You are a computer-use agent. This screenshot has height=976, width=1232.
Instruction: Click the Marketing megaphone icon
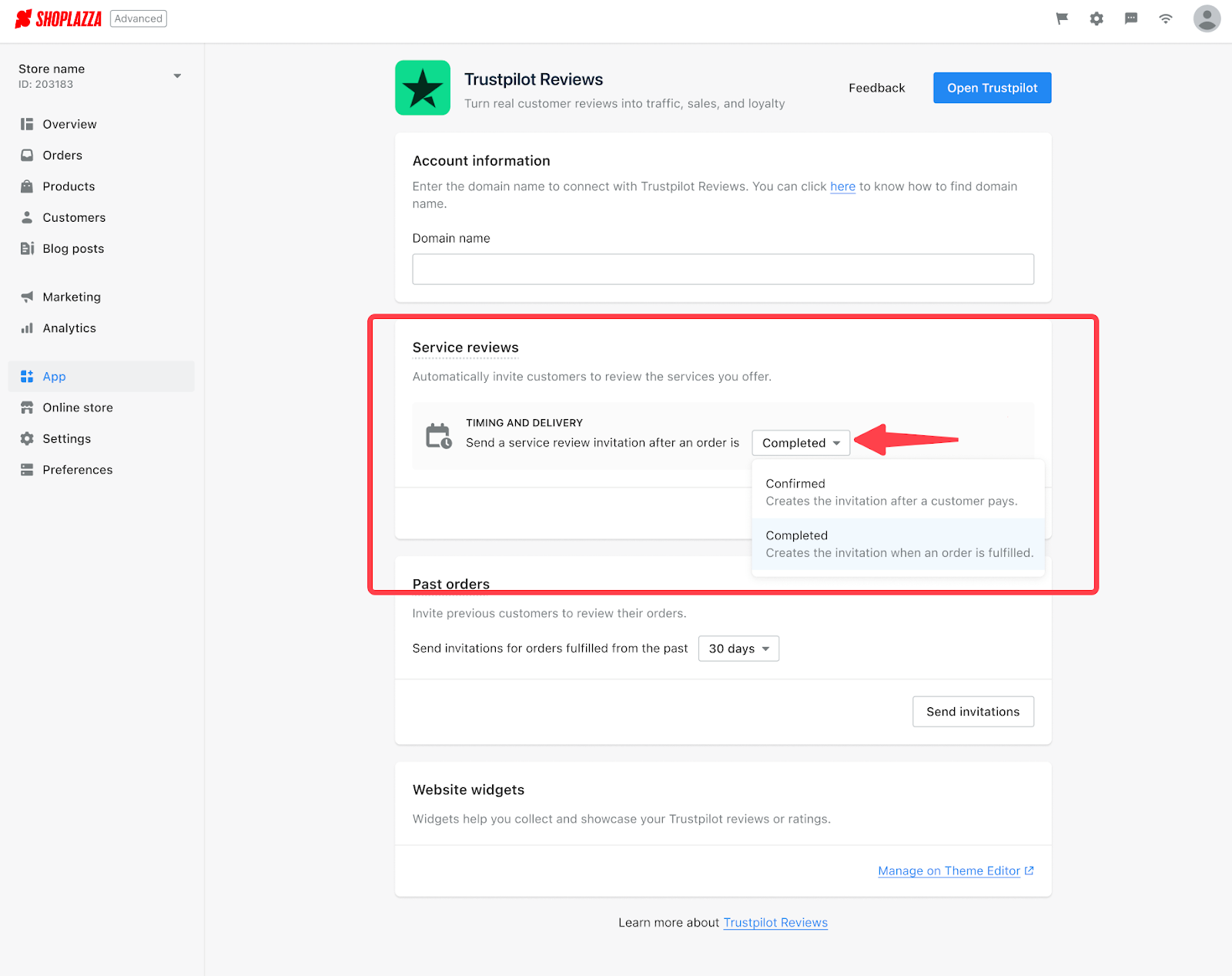27,297
